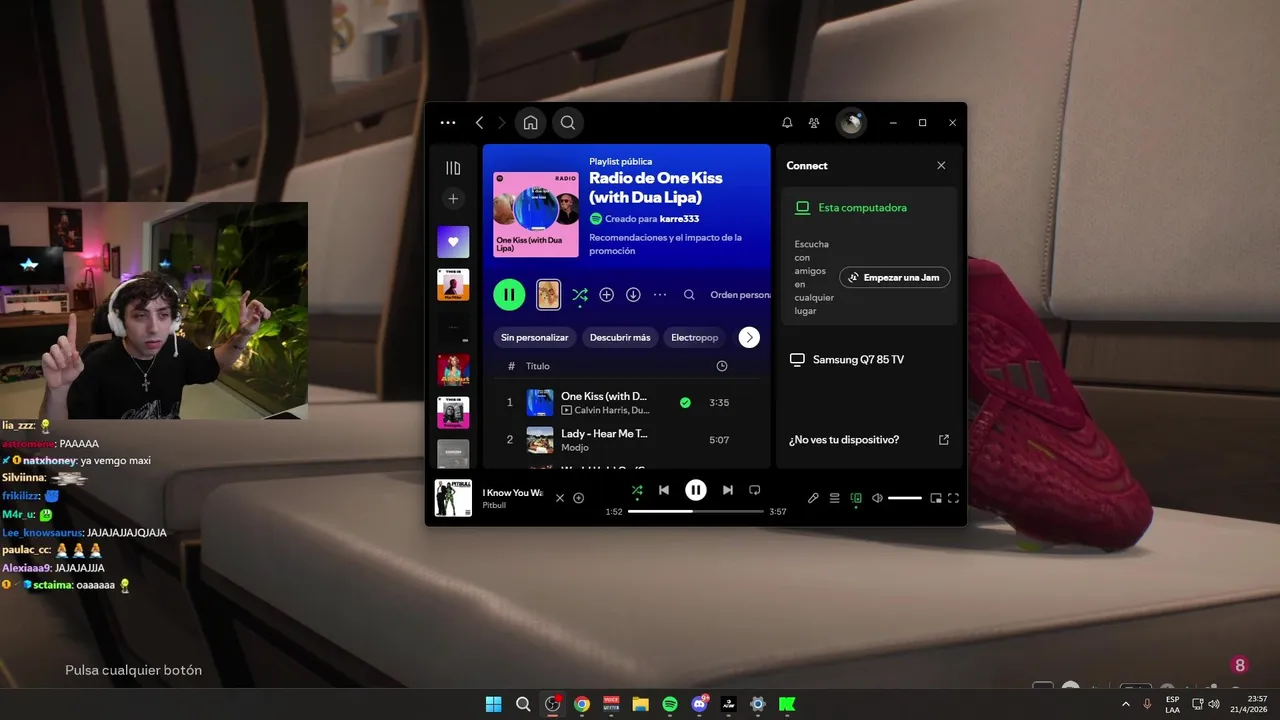Image resolution: width=1280 pixels, height=720 pixels.
Task: Seek within the song progress bar
Action: (696, 511)
